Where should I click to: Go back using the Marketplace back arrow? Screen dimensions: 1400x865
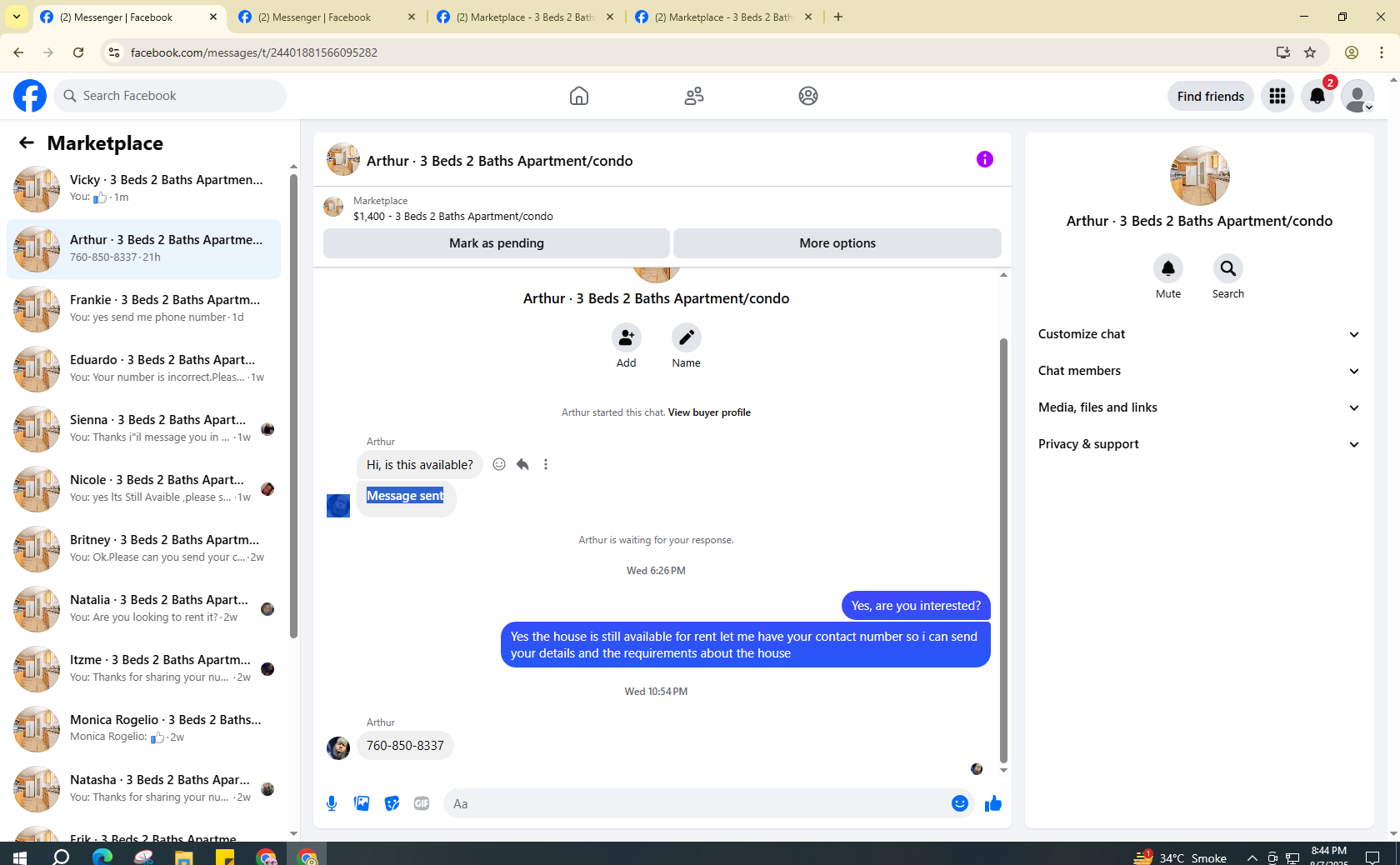point(27,143)
